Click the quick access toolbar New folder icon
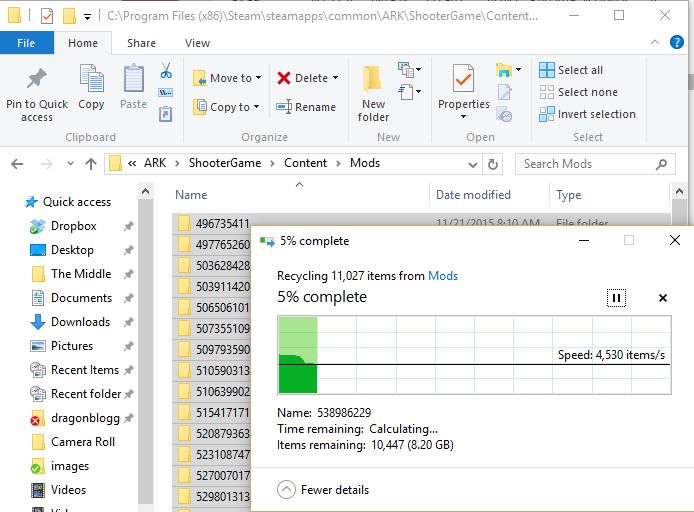Screen dimensions: 694x512 69,16
